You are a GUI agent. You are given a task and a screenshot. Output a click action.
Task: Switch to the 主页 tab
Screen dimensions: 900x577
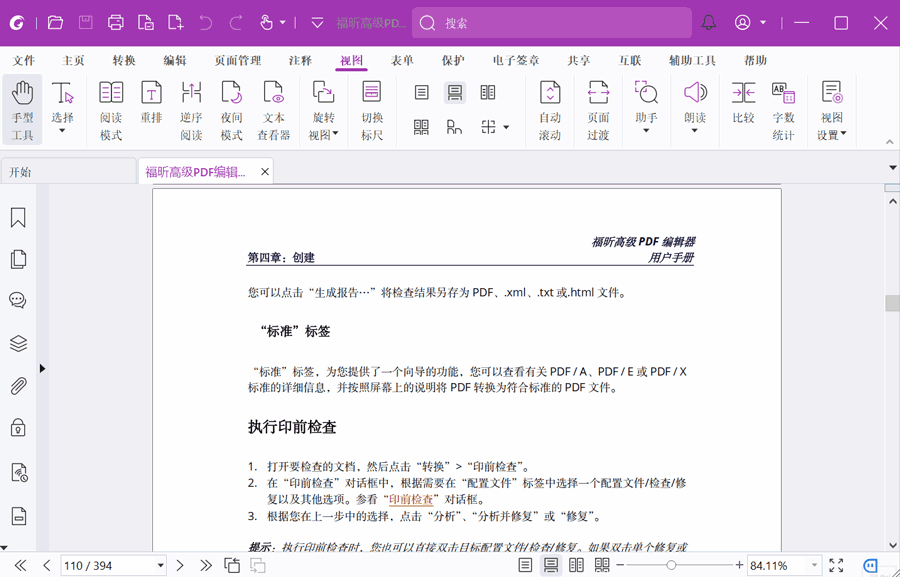click(73, 60)
